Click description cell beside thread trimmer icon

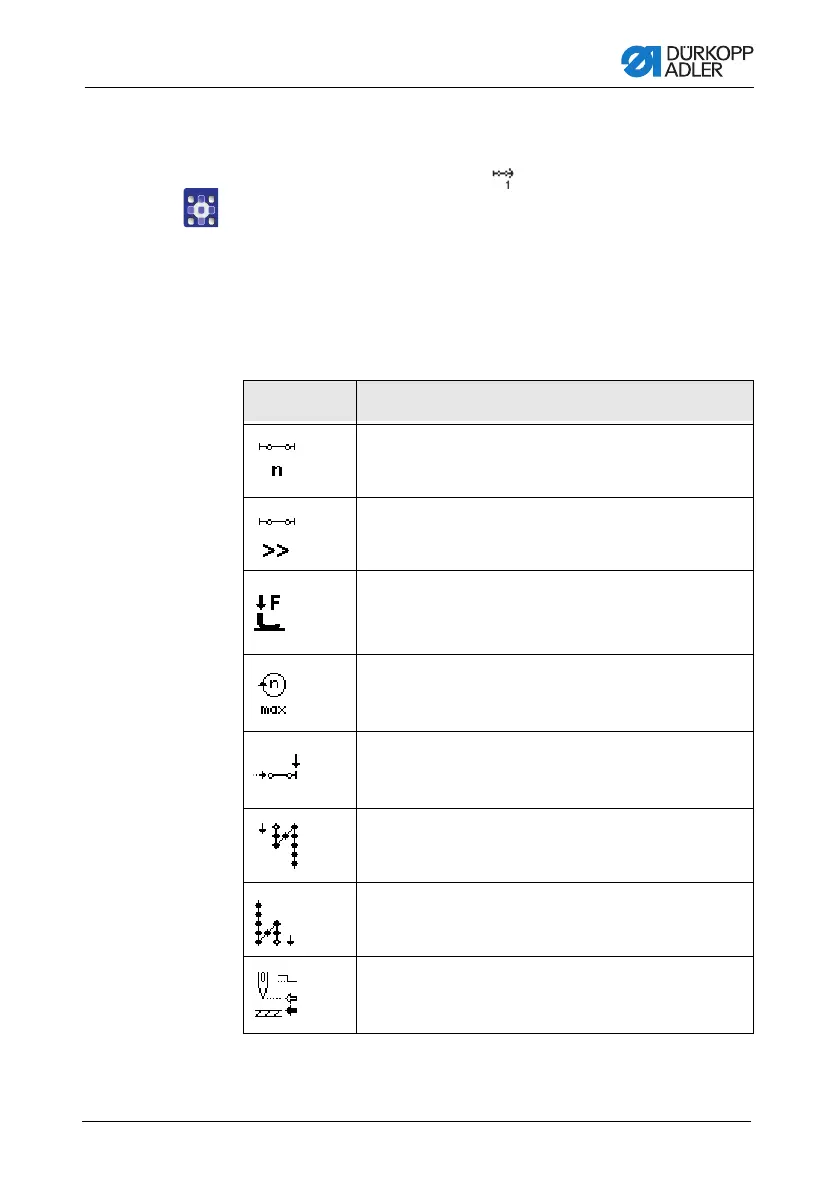tap(554, 994)
